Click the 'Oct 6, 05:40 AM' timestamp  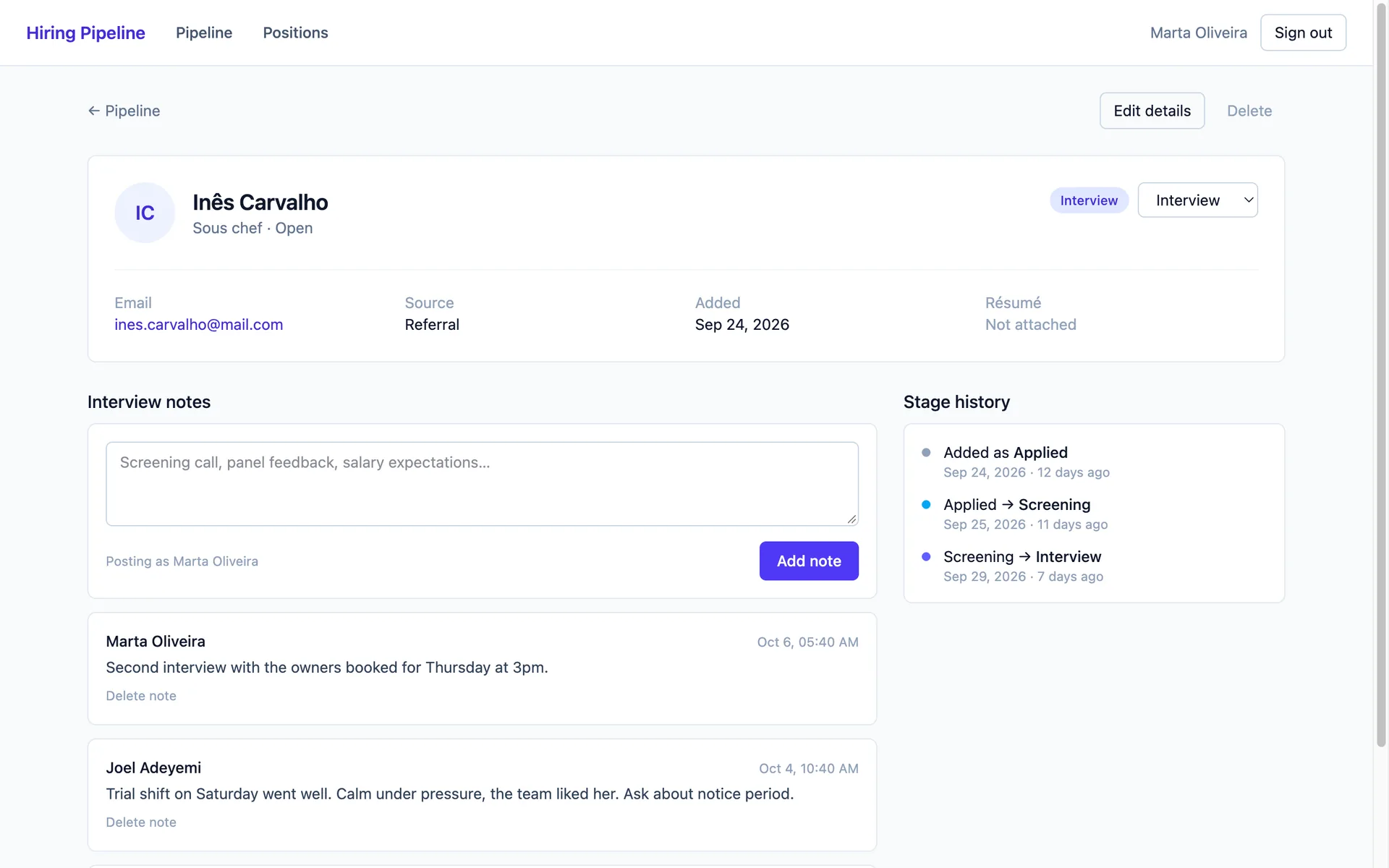coord(807,642)
